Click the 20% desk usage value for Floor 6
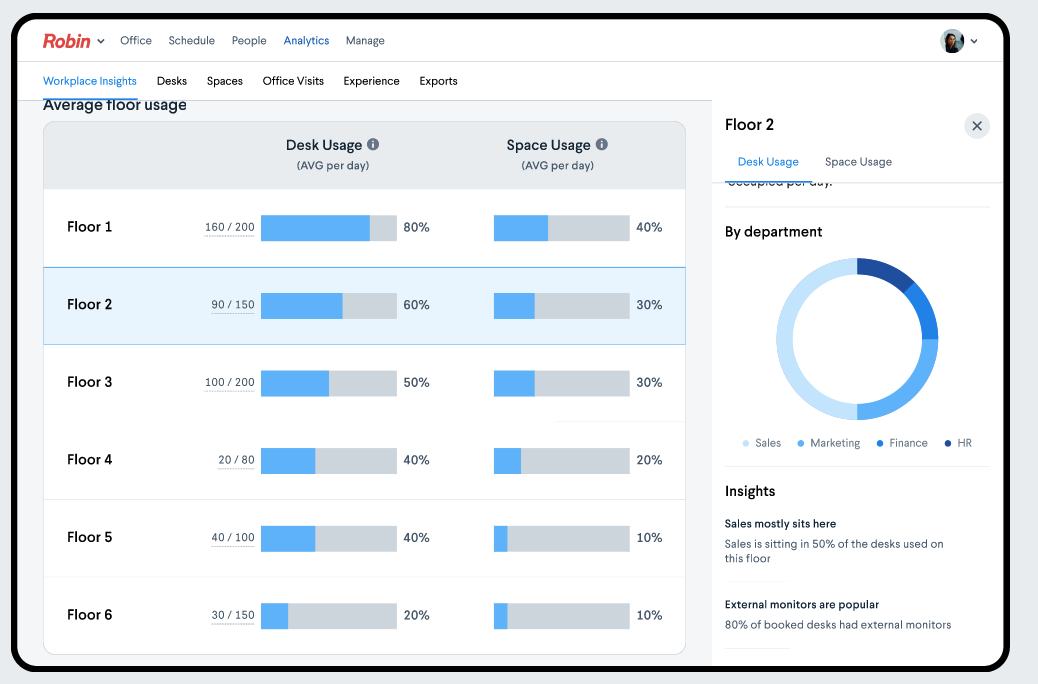 416,614
